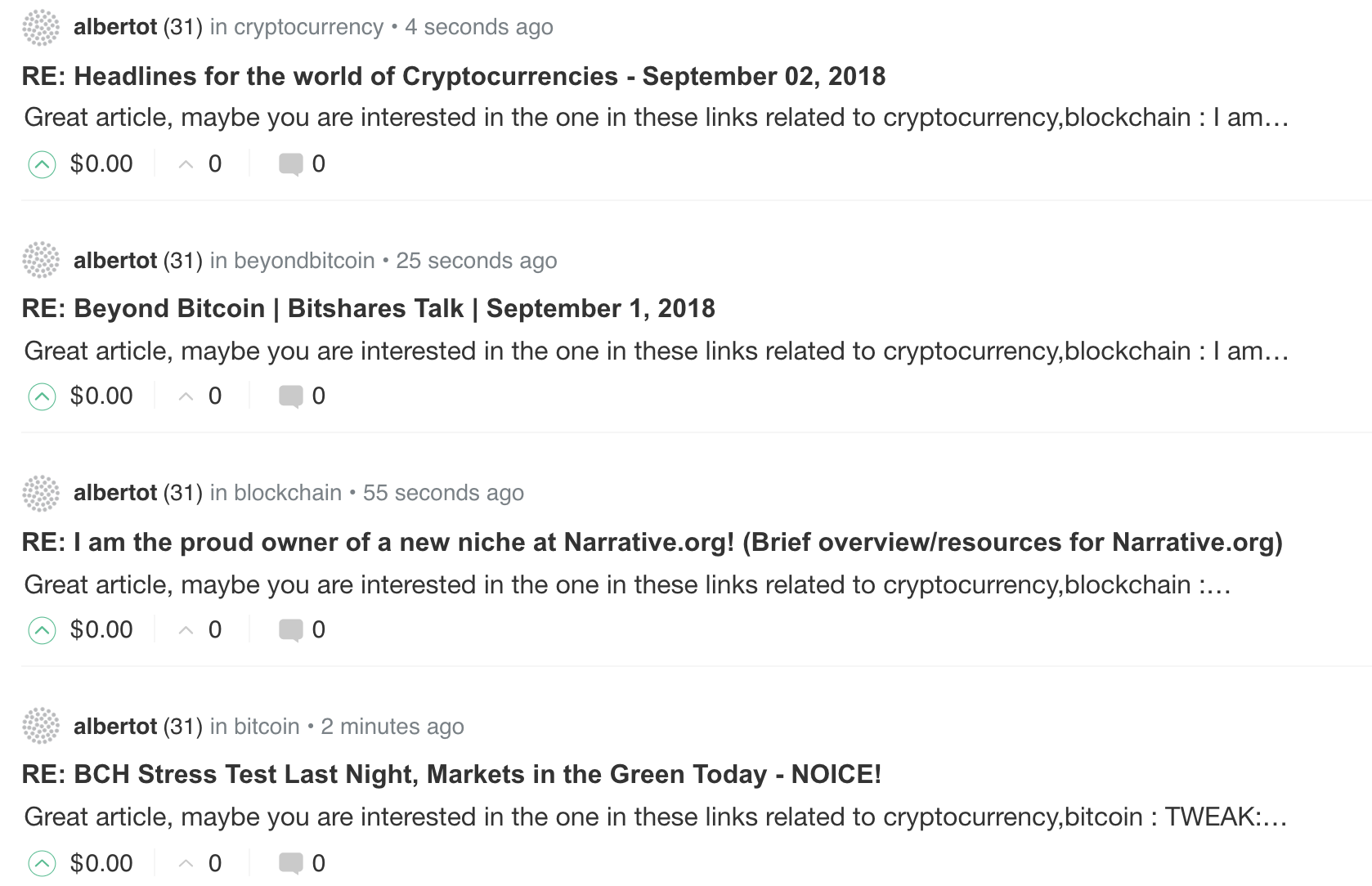Toggle upvote on the BCH Stress Test comment
The height and width of the screenshot is (886, 1372).
point(43,863)
